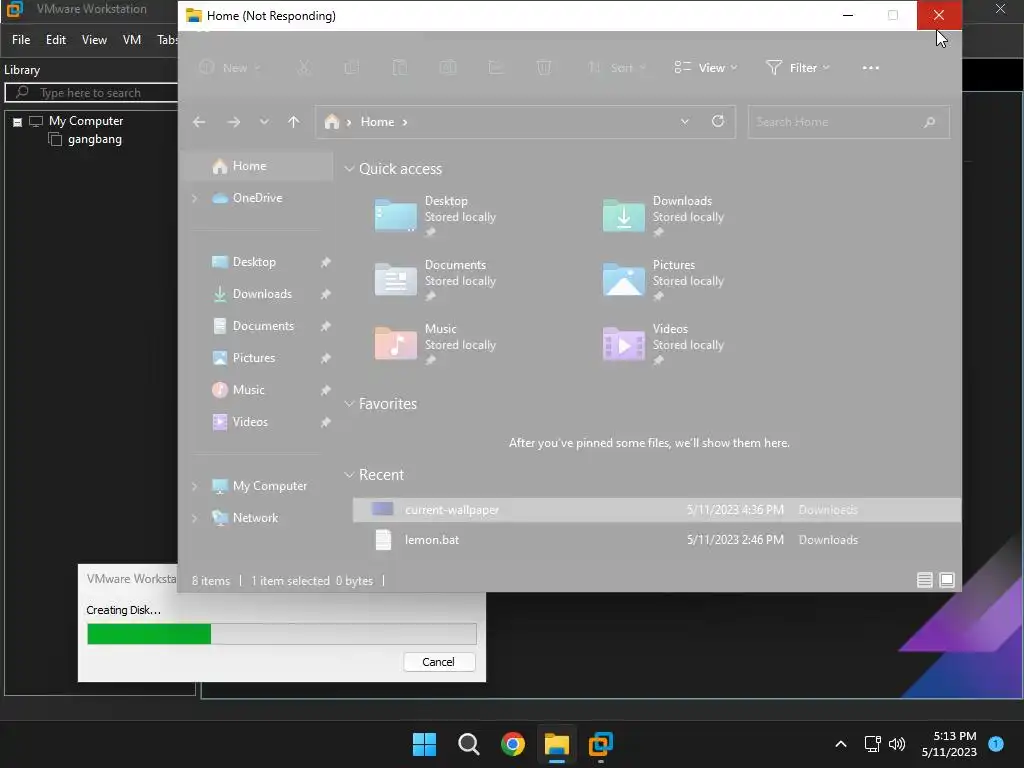Switch to large thumbnails view icon
Viewport: 1024px width, 768px height.
tap(946, 580)
